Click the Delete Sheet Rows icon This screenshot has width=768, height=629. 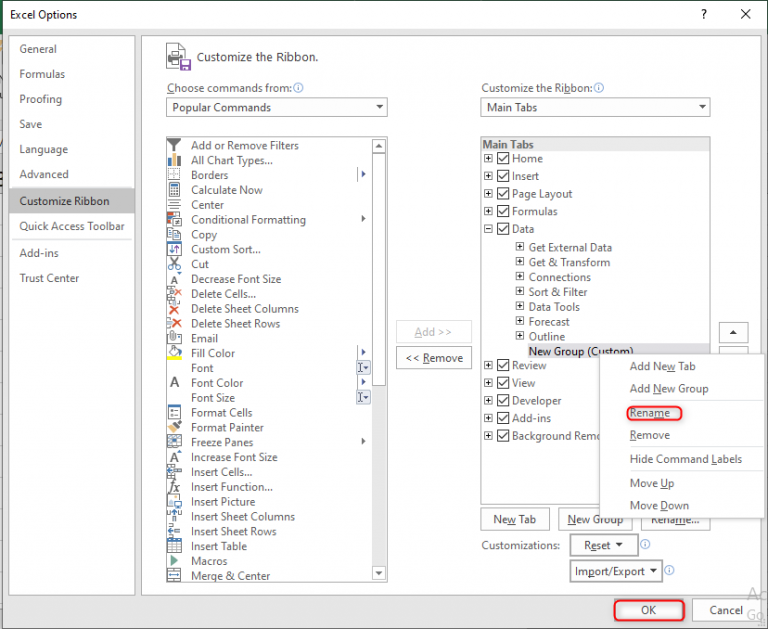click(174, 323)
